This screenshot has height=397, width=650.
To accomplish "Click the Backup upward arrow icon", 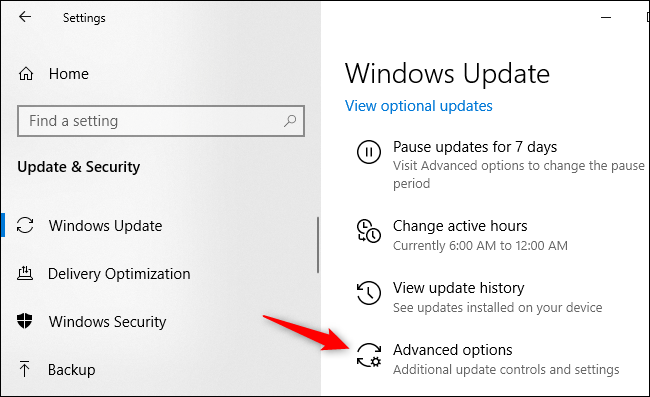I will 24,369.
